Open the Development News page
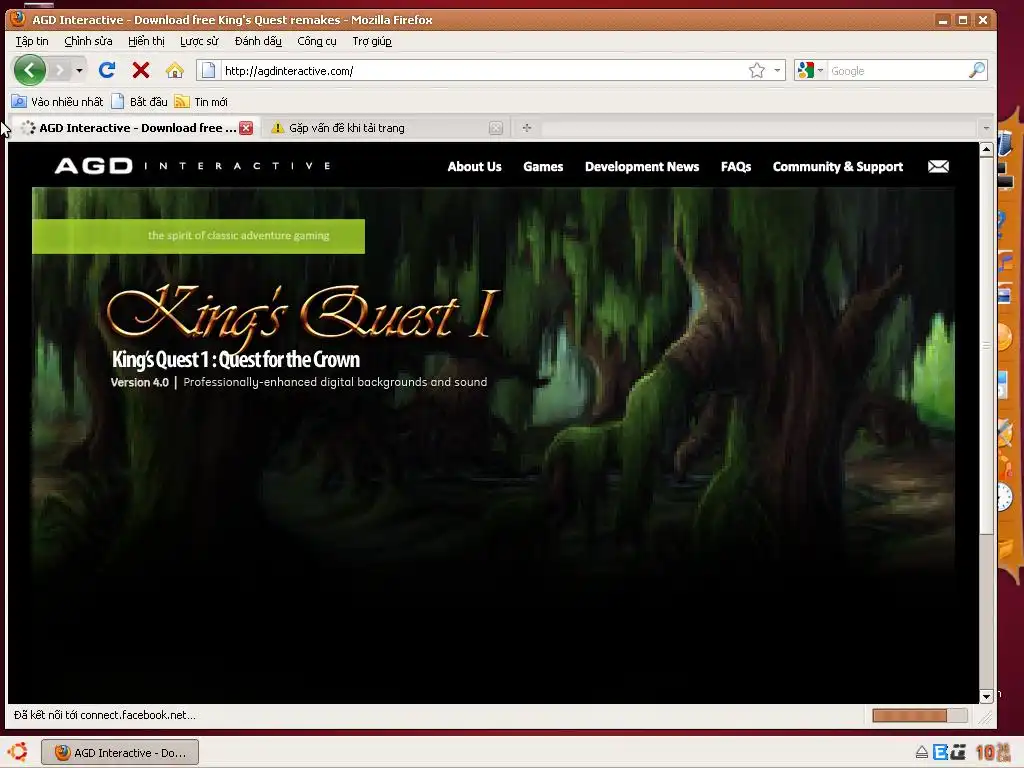 [642, 167]
